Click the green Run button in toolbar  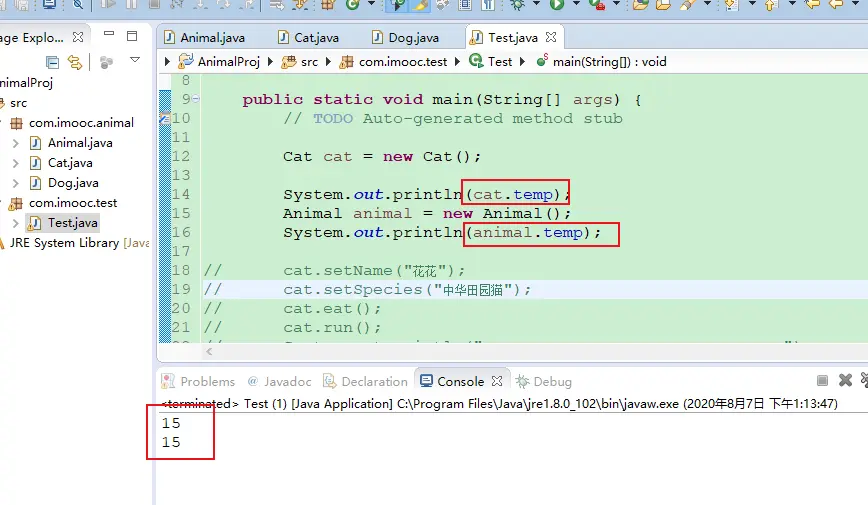pyautogui.click(x=556, y=5)
